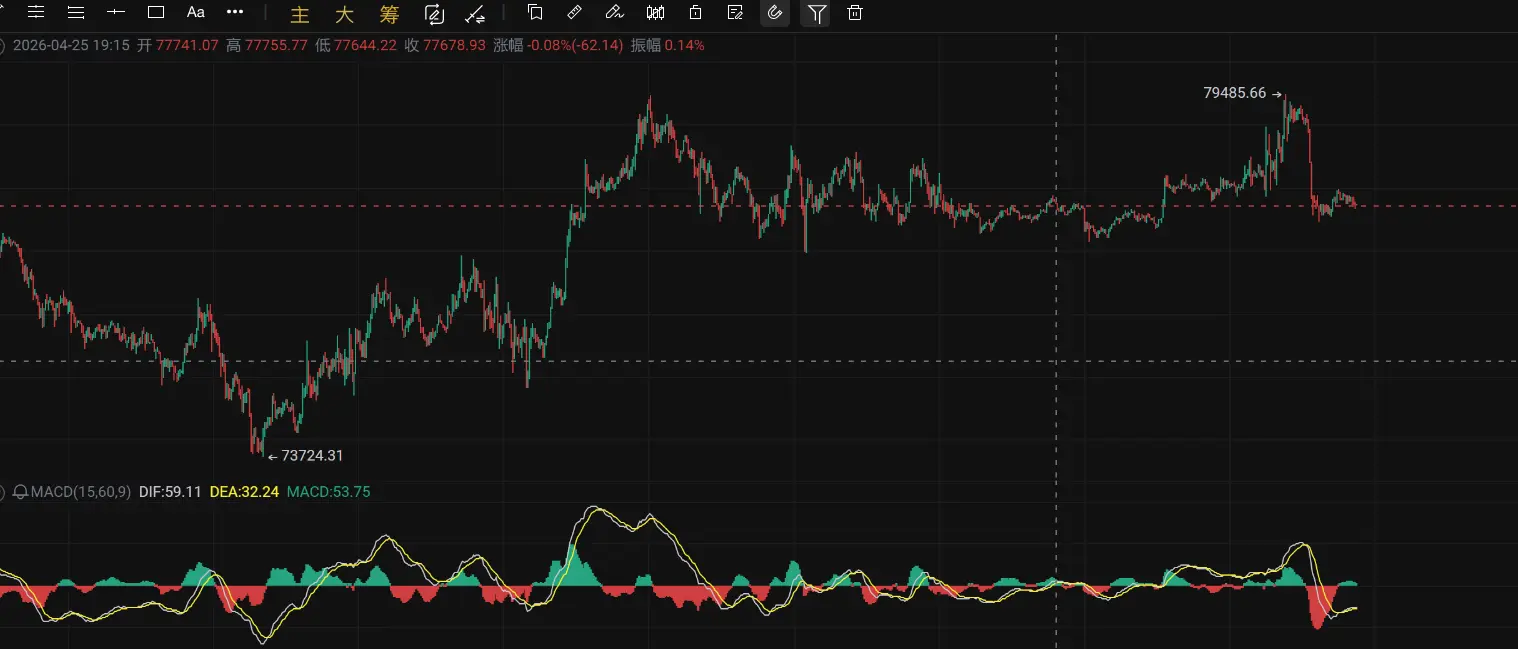Click the DEA:32.24 value
This screenshot has width=1518, height=649.
coord(244,492)
